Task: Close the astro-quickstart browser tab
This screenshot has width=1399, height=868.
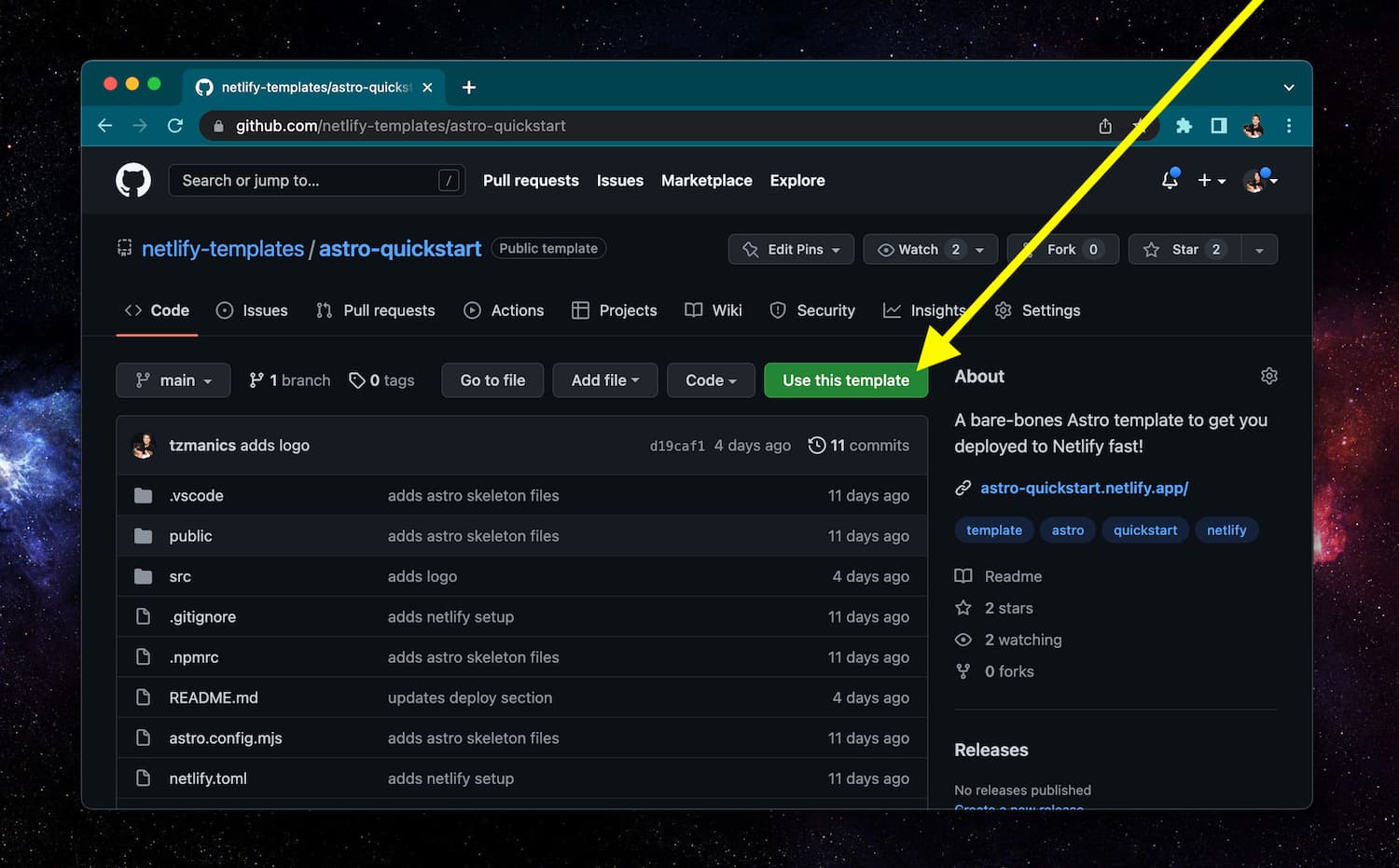Action: pyautogui.click(x=427, y=87)
